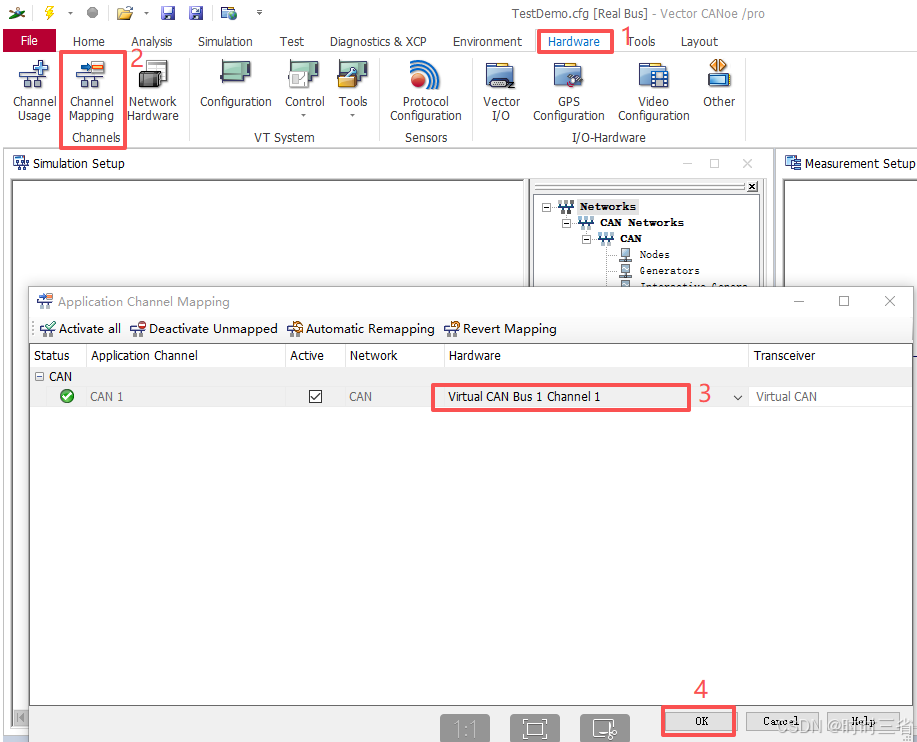Open Sensors Protocol Configuration
Screen dimensions: 917x742
[426, 91]
